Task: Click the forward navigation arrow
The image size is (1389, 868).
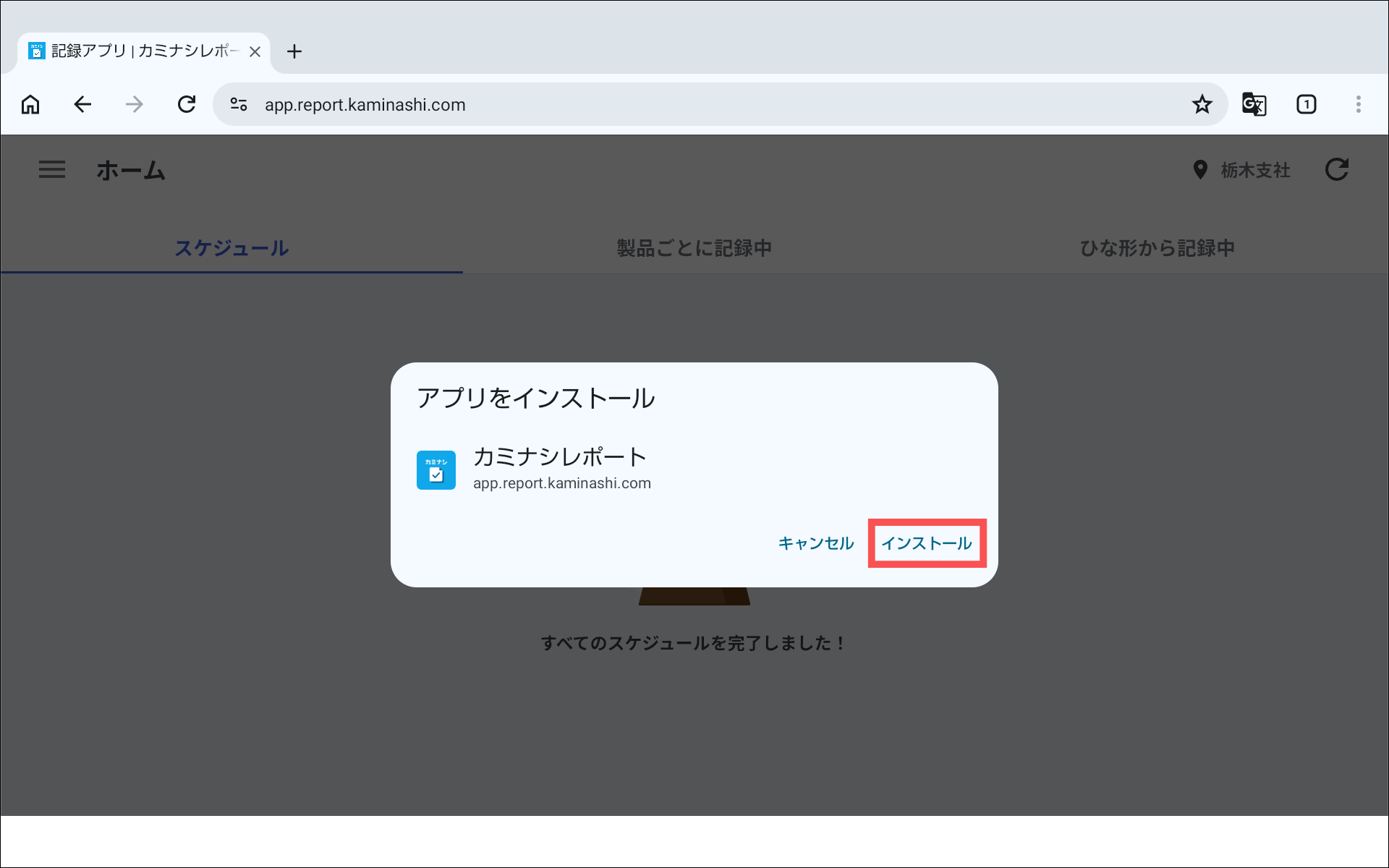Action: pyautogui.click(x=135, y=104)
